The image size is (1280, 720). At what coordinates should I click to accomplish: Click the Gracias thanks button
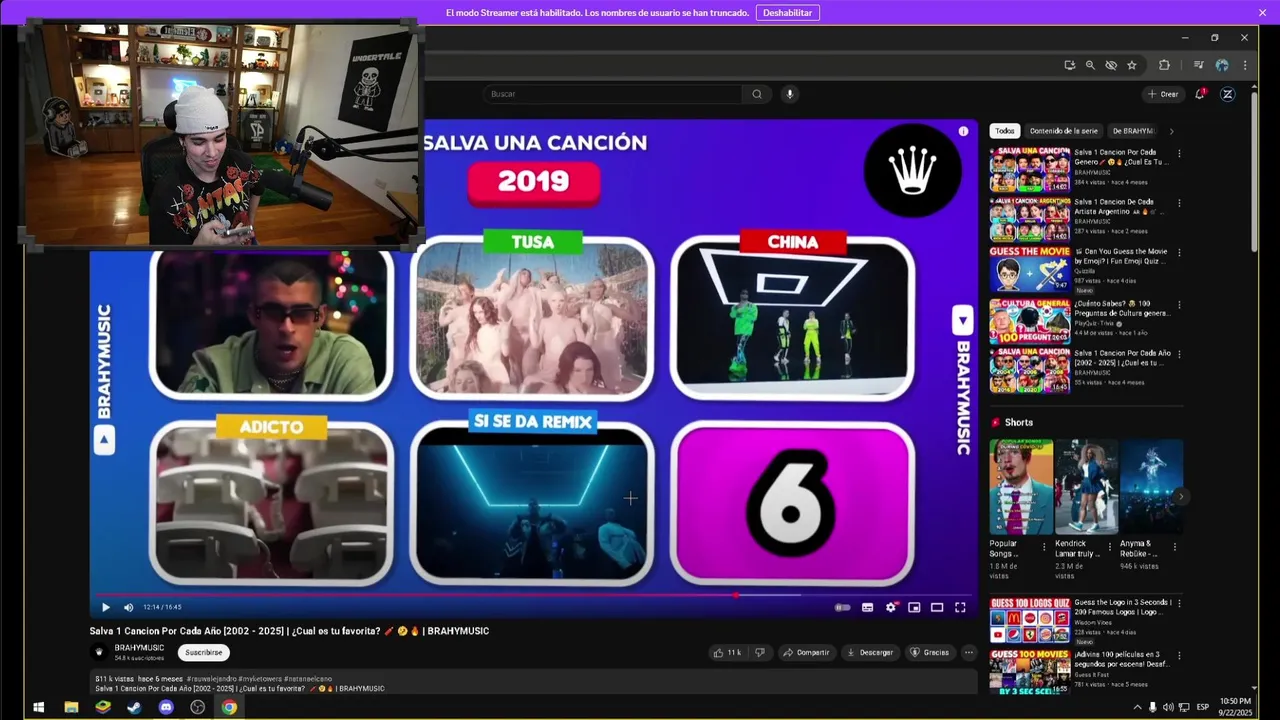click(x=929, y=652)
